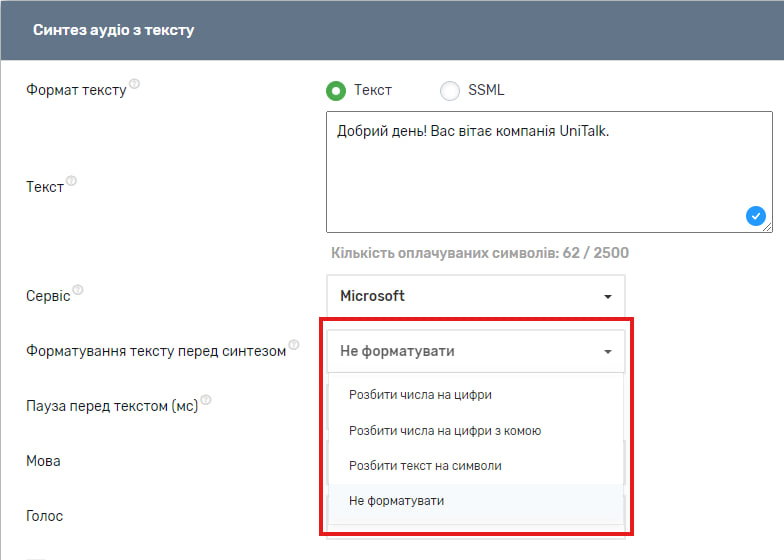784x560 pixels.
Task: Collapse the Не форматувати dropdown field
Action: tap(475, 352)
